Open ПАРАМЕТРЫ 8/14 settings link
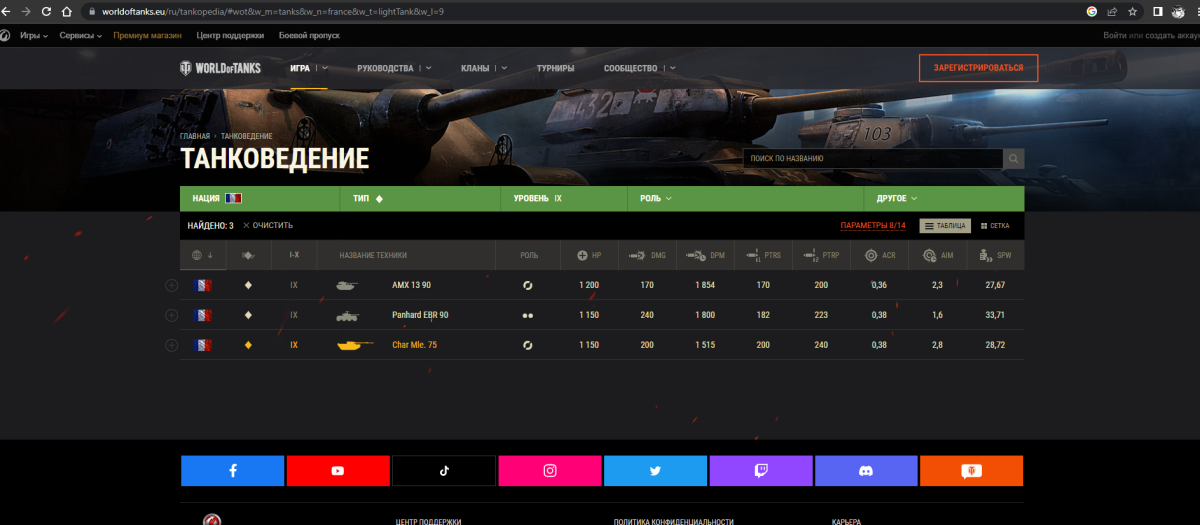 click(873, 226)
